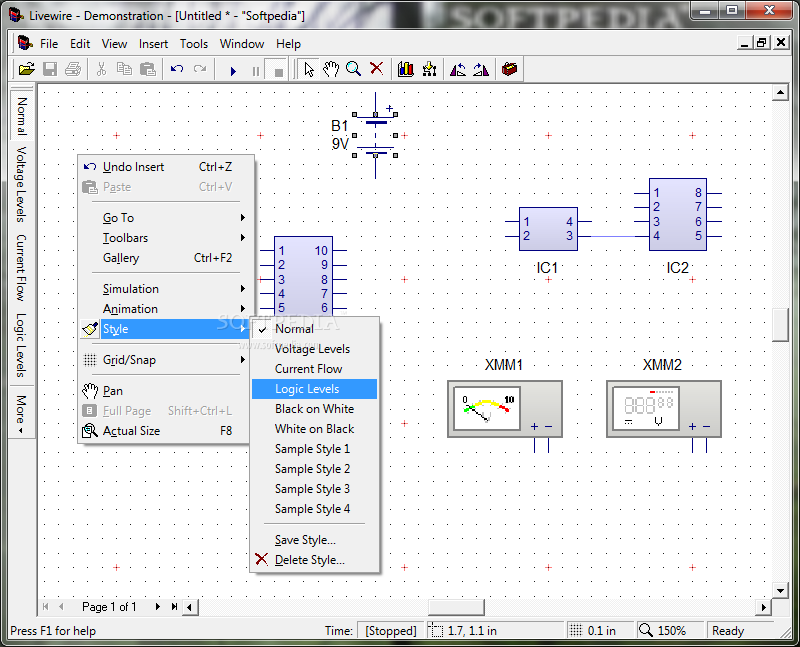Click the 150% zoom status indicator
The image size is (800, 647).
pyautogui.click(x=669, y=631)
